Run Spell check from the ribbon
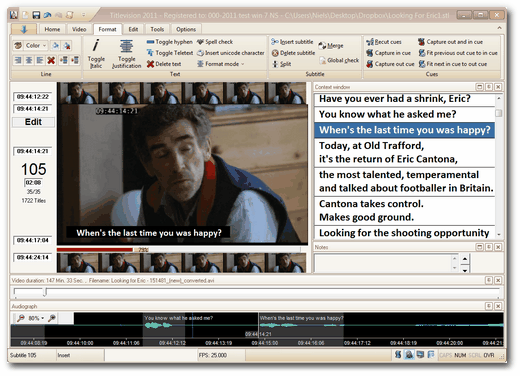The height and width of the screenshot is (376, 520). point(215,42)
